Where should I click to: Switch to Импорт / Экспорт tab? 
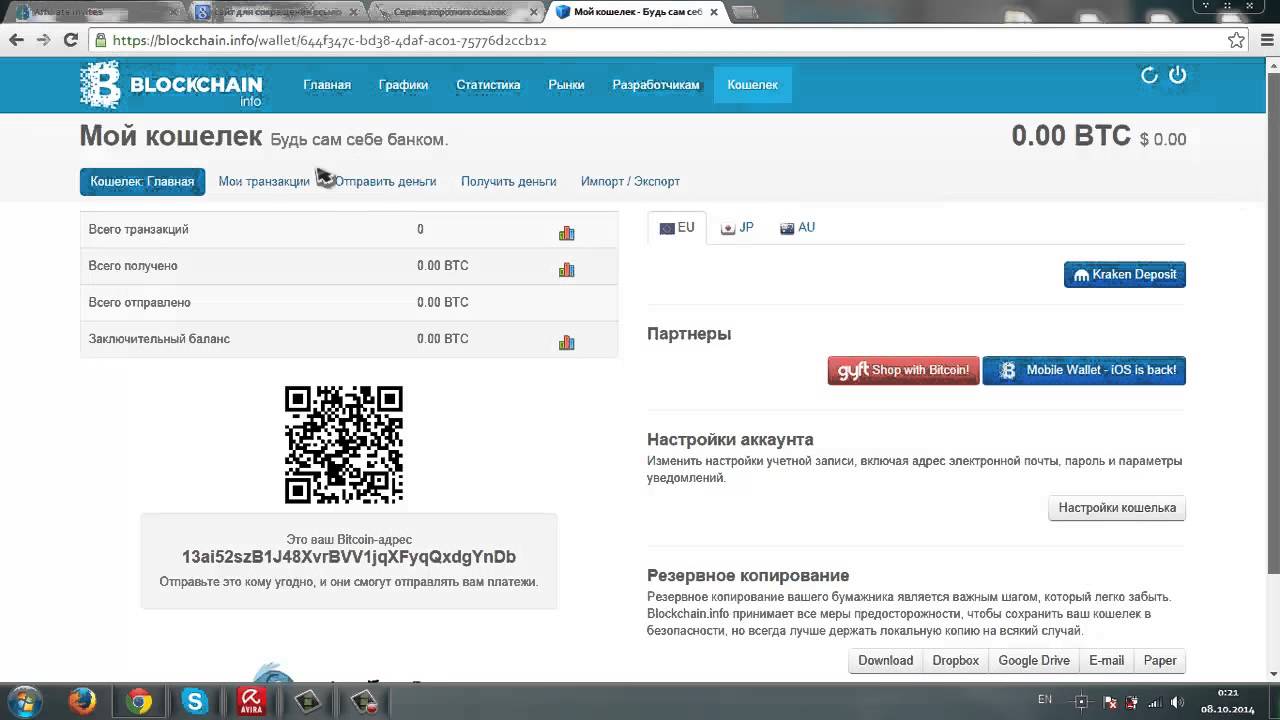630,181
